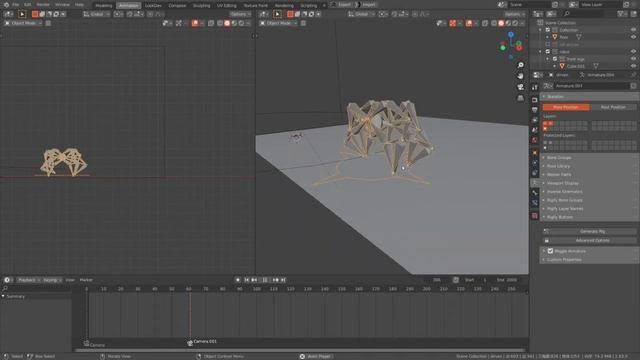Select the tweak tool in left viewport header
The image size is (640, 360).
tap(22, 14)
